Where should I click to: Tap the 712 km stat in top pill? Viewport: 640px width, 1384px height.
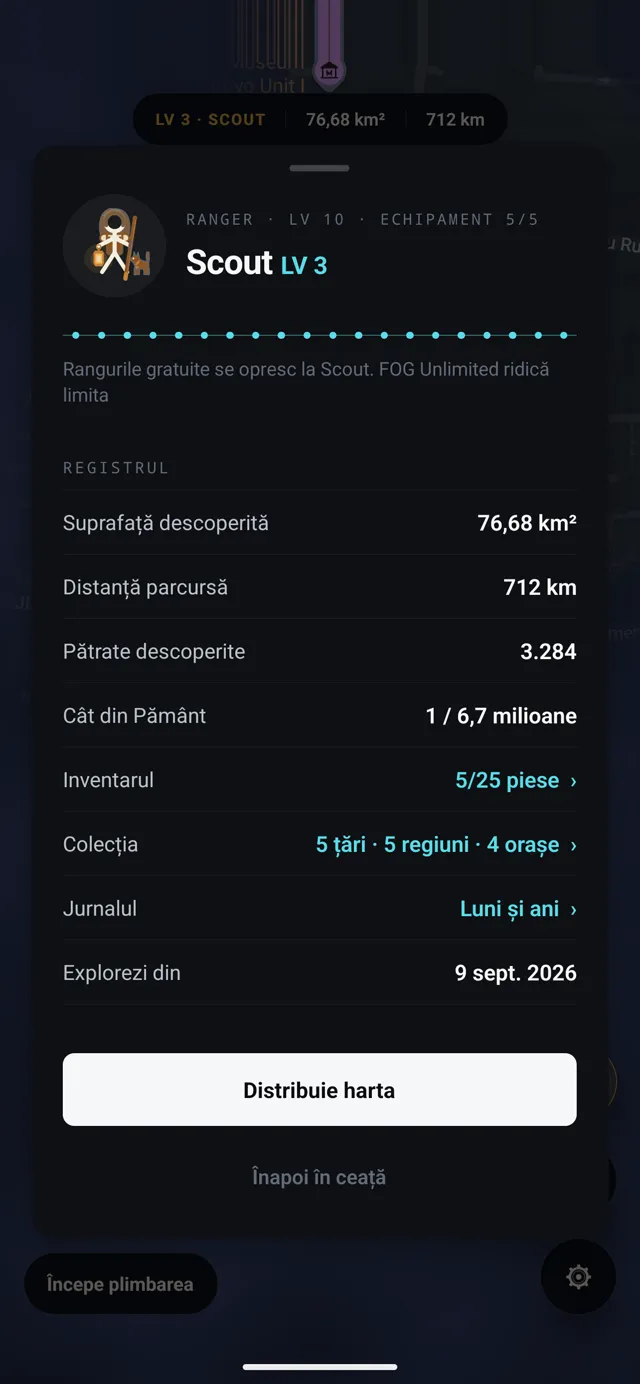click(455, 120)
